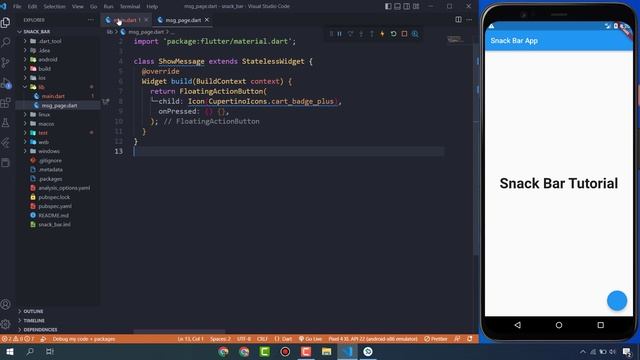Step out in the debug toolbar
The image size is (640, 360).
tap(372, 34)
